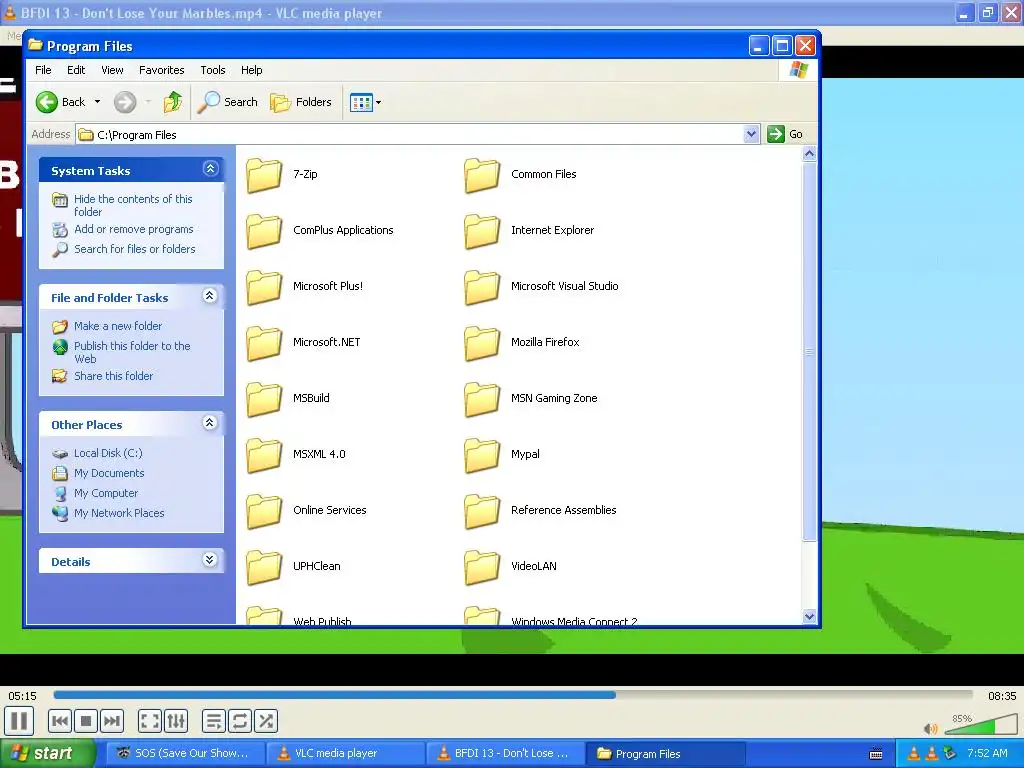The image size is (1024, 768).
Task: Open the Back history dropdown arrow
Action: coord(97,102)
